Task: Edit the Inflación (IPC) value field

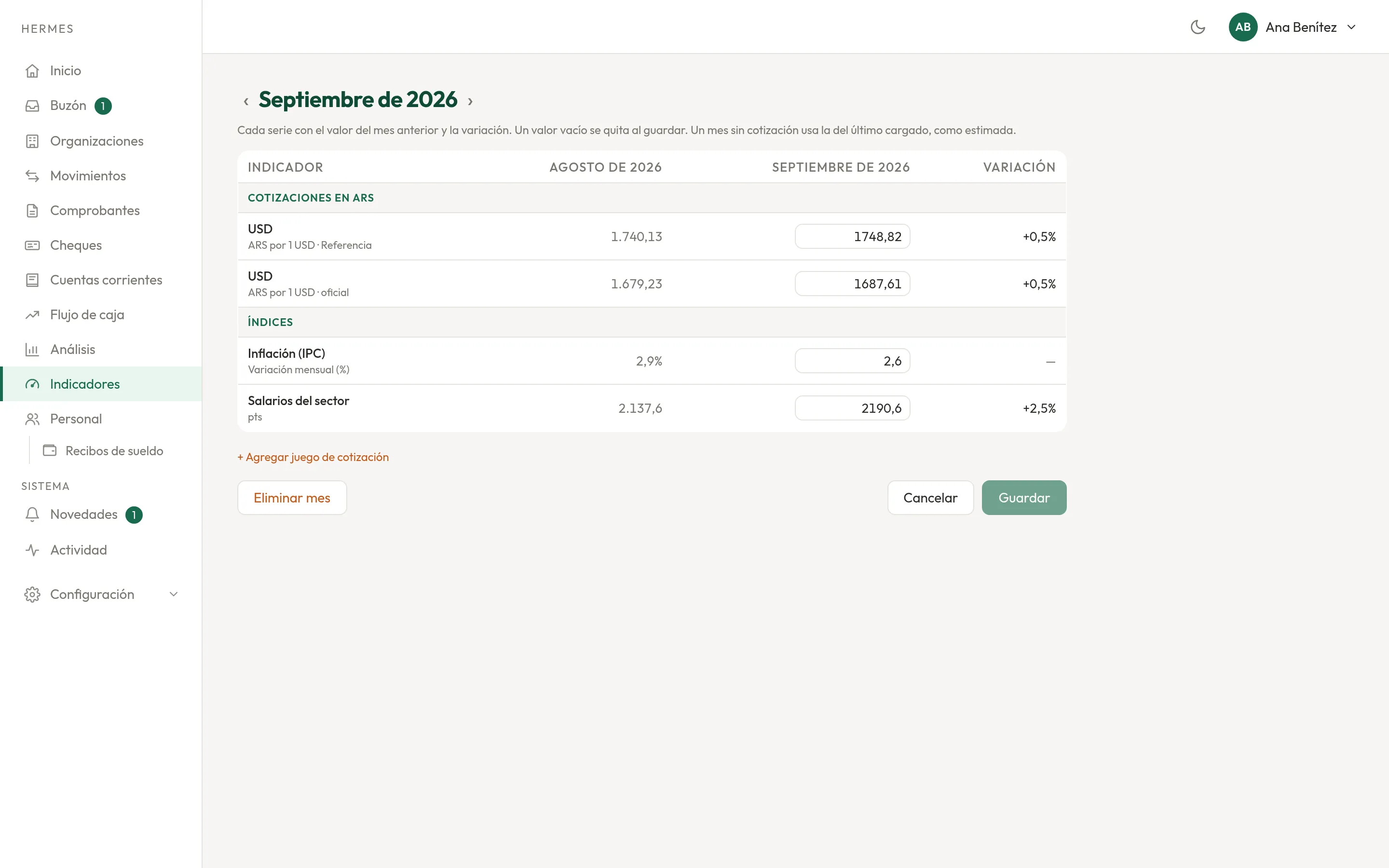Action: 852,361
